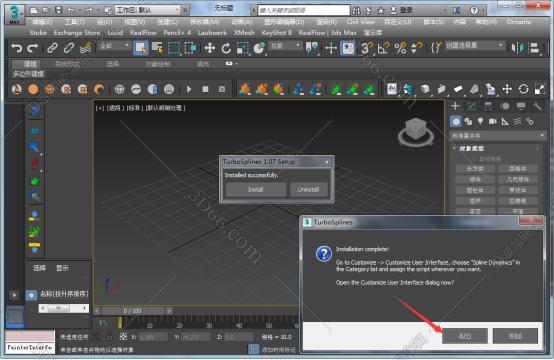
Task: Select the Select and Rotate tool
Action: pyautogui.click(x=226, y=48)
